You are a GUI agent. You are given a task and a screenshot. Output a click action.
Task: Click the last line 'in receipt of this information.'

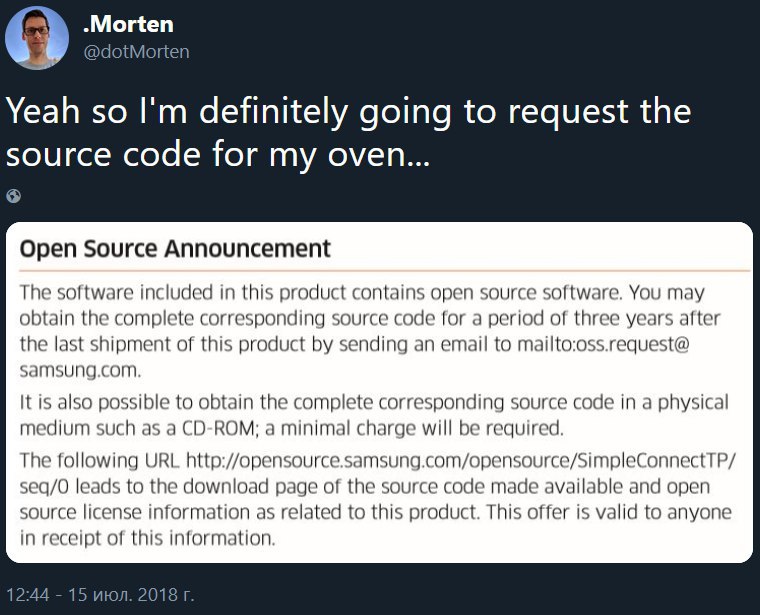[x=147, y=538]
